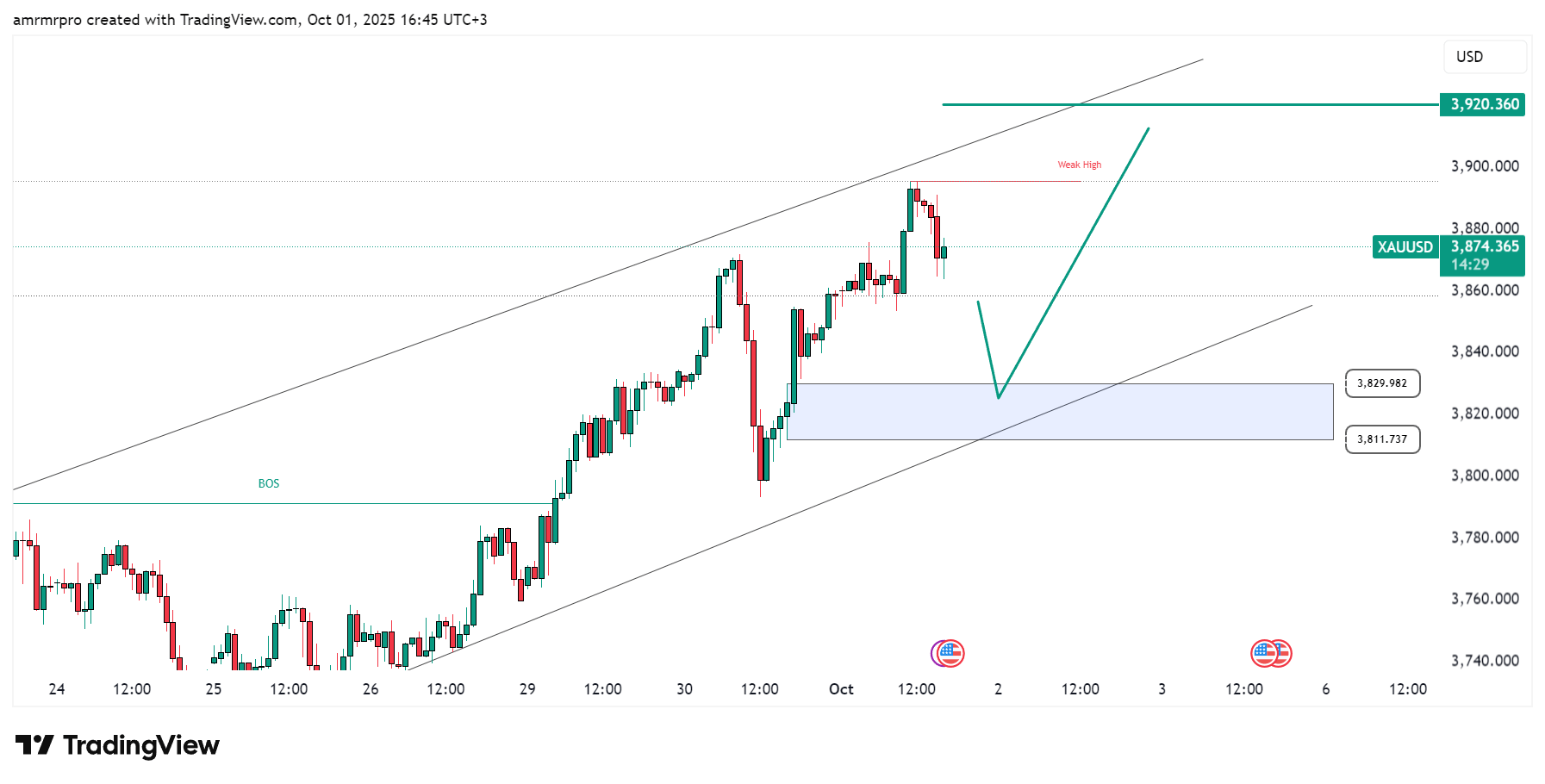Click the 14:29 candle countdown timer
1545x784 pixels.
[x=1469, y=265]
